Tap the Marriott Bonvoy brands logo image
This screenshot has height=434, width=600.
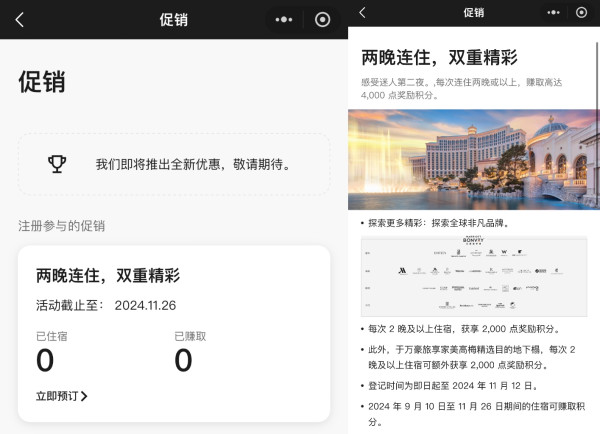(x=474, y=276)
